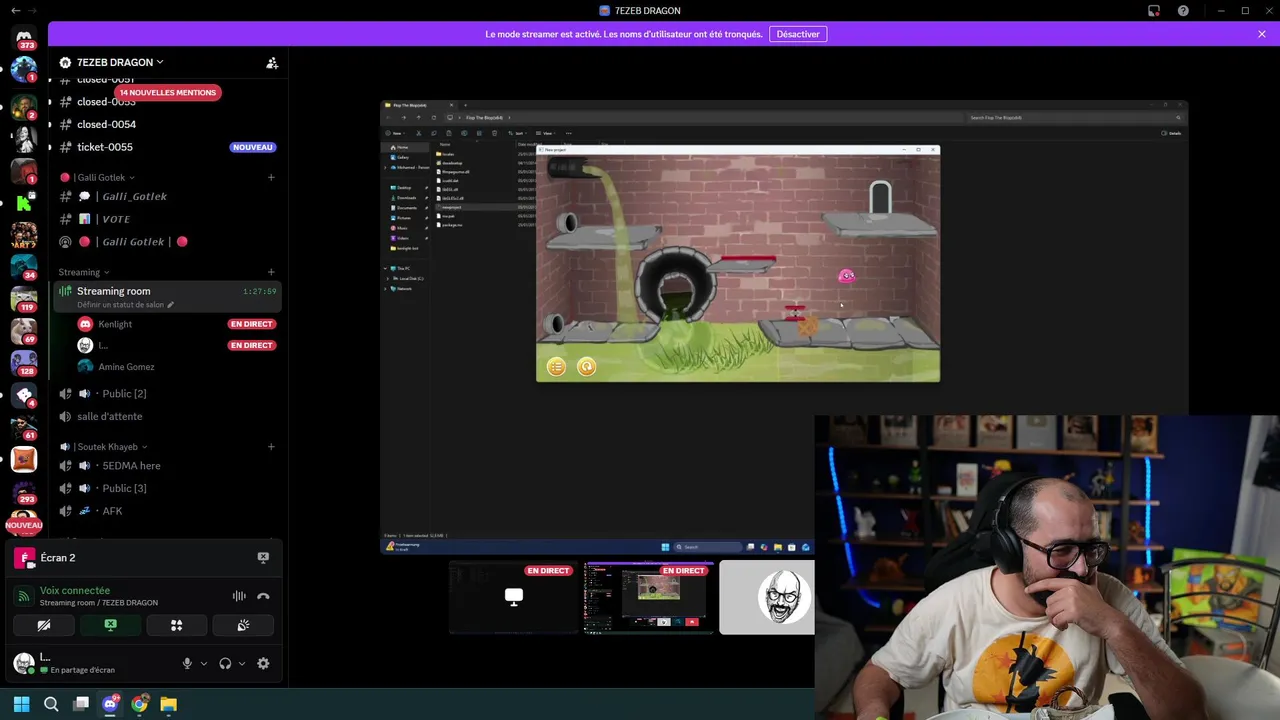Open Windows taskbar search
Image resolution: width=1280 pixels, height=720 pixels.
click(x=51, y=704)
